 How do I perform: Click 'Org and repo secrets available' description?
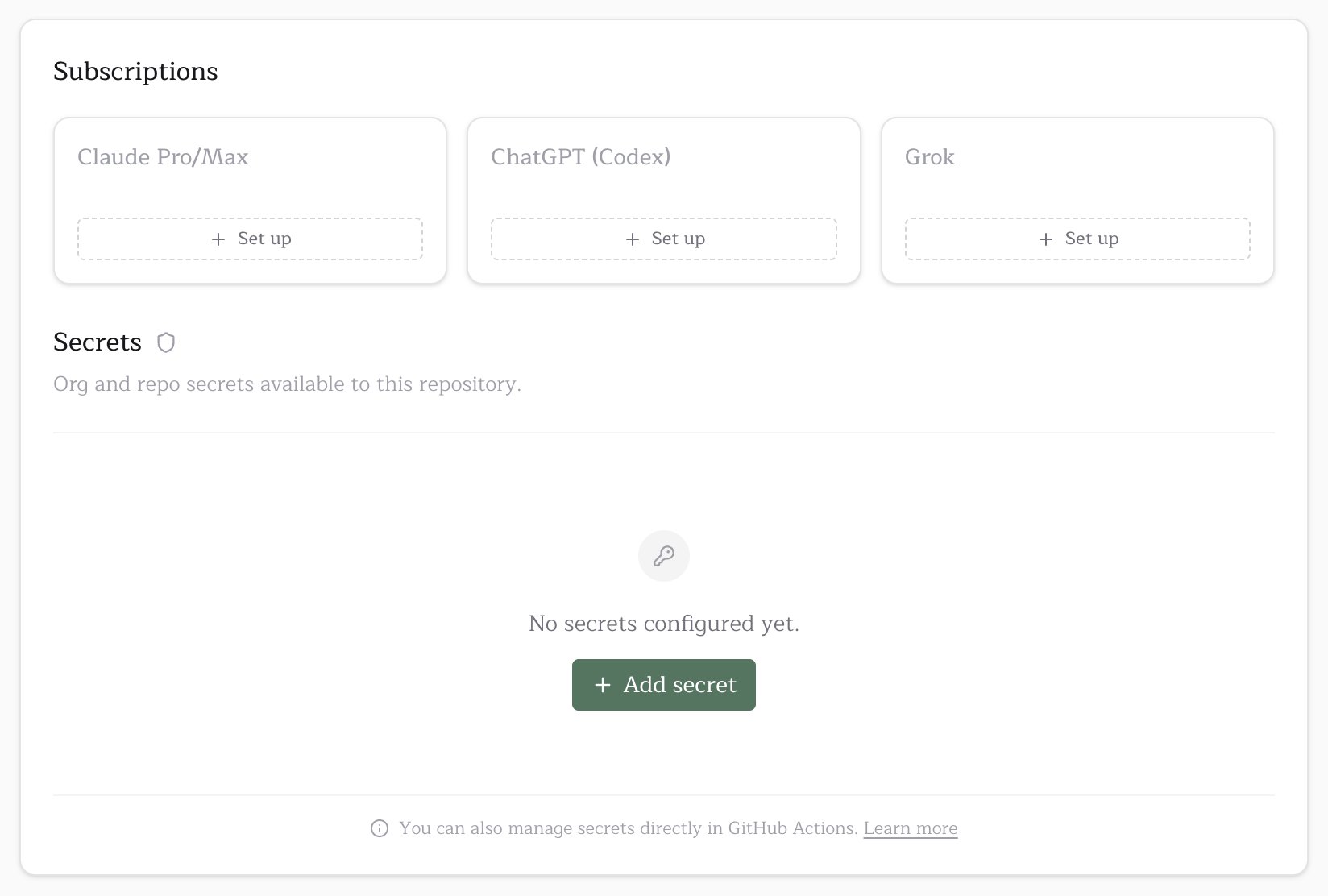click(x=288, y=384)
